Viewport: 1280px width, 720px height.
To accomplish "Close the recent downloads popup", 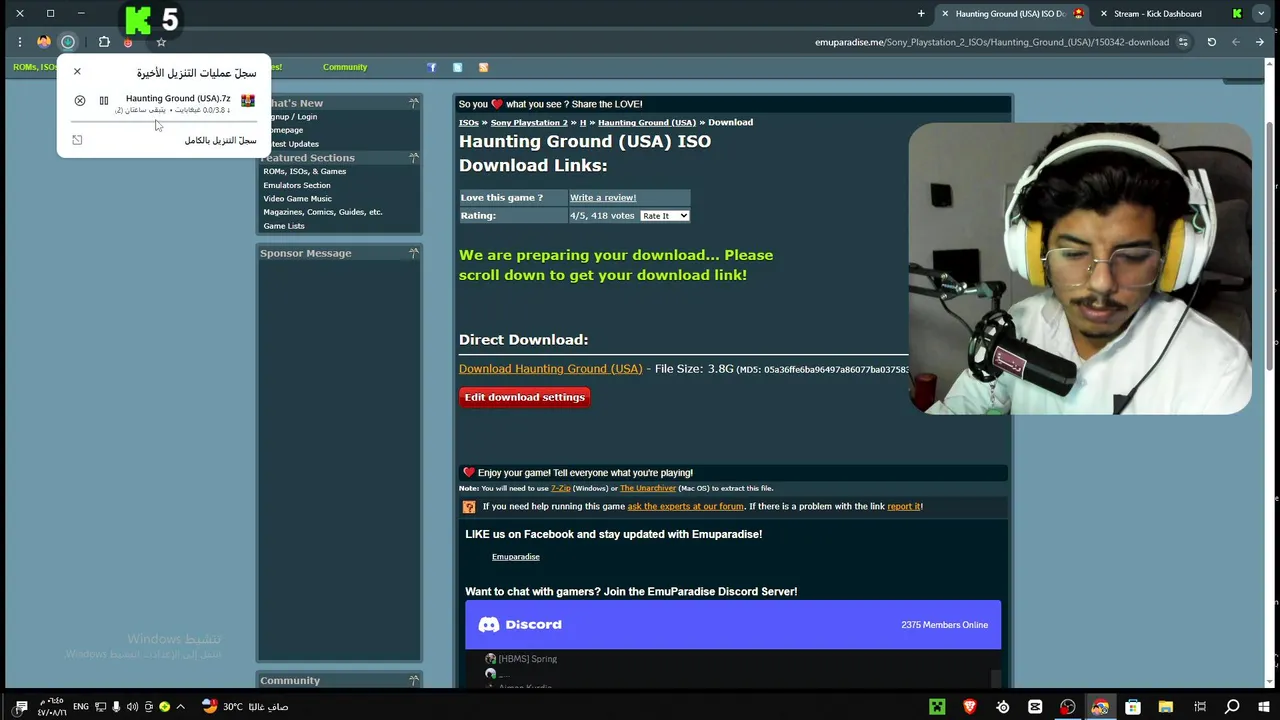I will (77, 72).
